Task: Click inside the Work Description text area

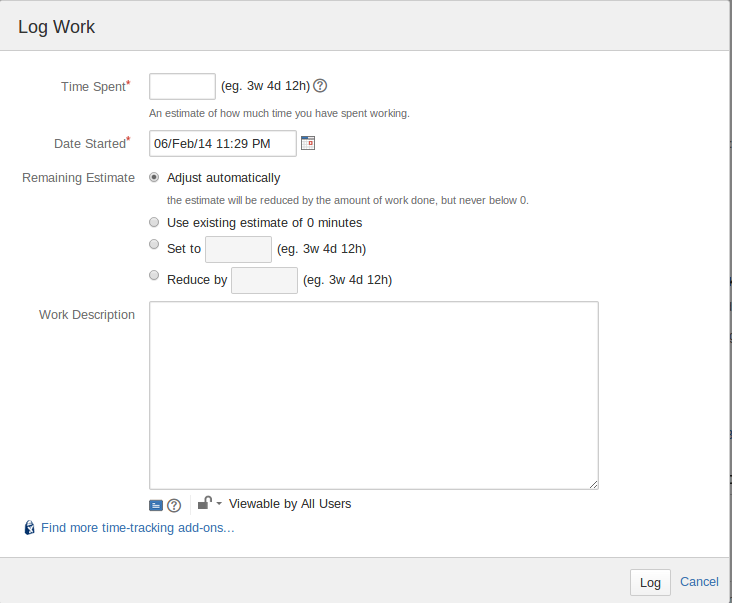Action: click(x=373, y=395)
